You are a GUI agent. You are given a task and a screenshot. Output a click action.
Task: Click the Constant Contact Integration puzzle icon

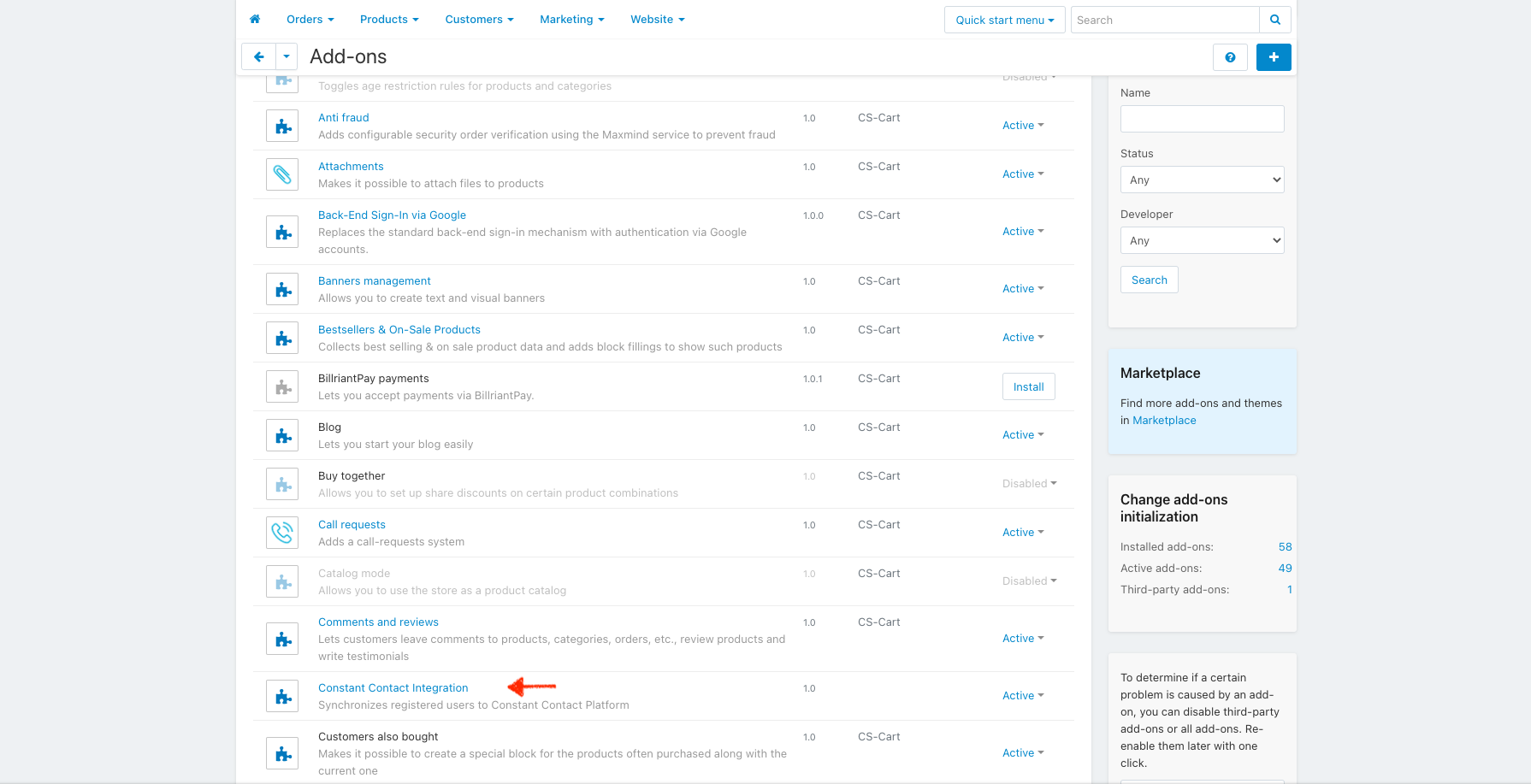pos(282,697)
